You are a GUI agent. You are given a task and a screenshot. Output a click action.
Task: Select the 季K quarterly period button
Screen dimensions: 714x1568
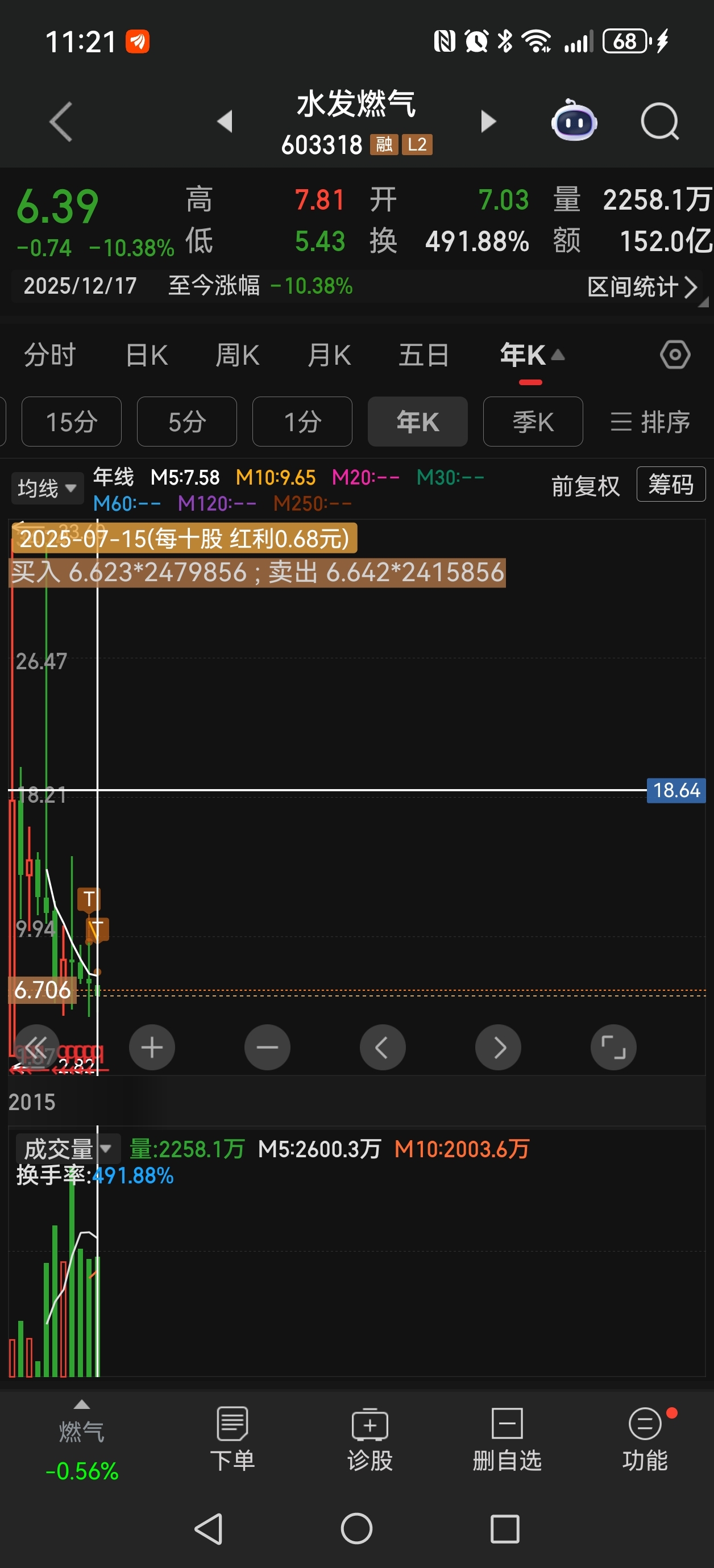[x=533, y=422]
